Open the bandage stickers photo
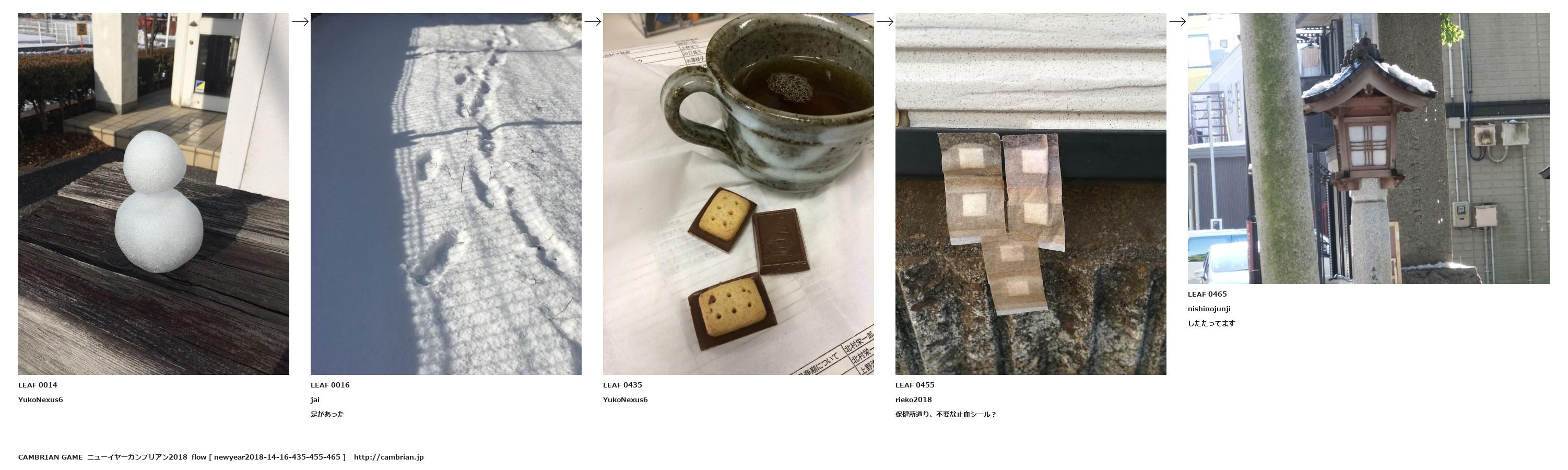This screenshot has height=470, width=1568. (1031, 194)
